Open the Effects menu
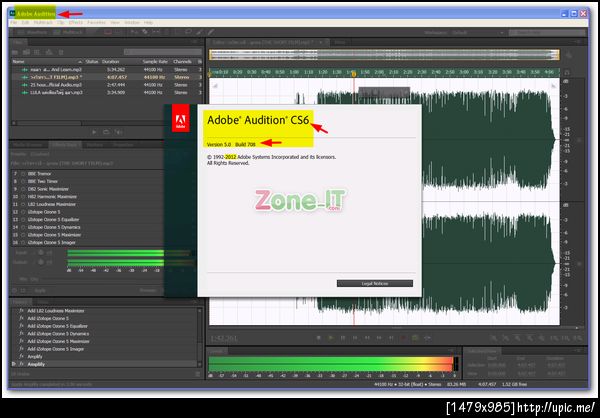The image size is (600, 418). pyautogui.click(x=75, y=23)
